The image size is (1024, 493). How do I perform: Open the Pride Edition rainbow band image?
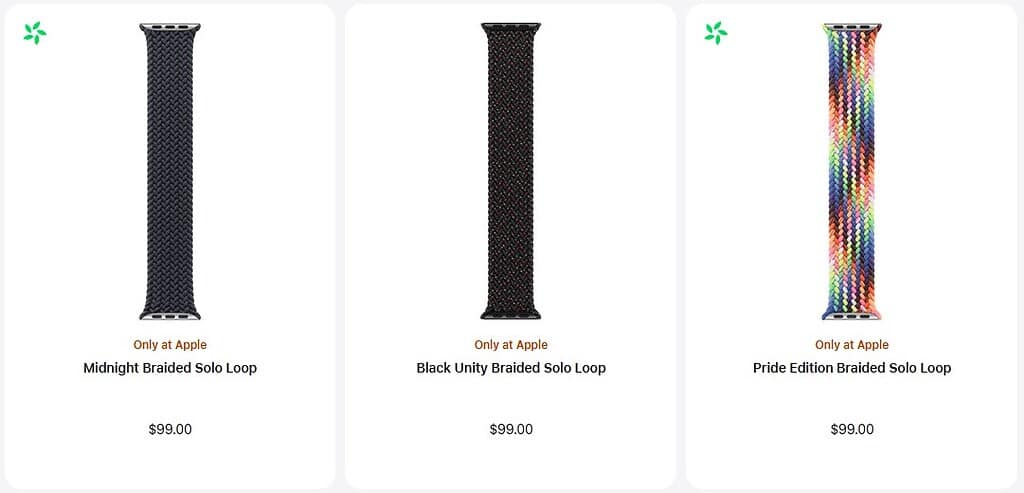852,170
